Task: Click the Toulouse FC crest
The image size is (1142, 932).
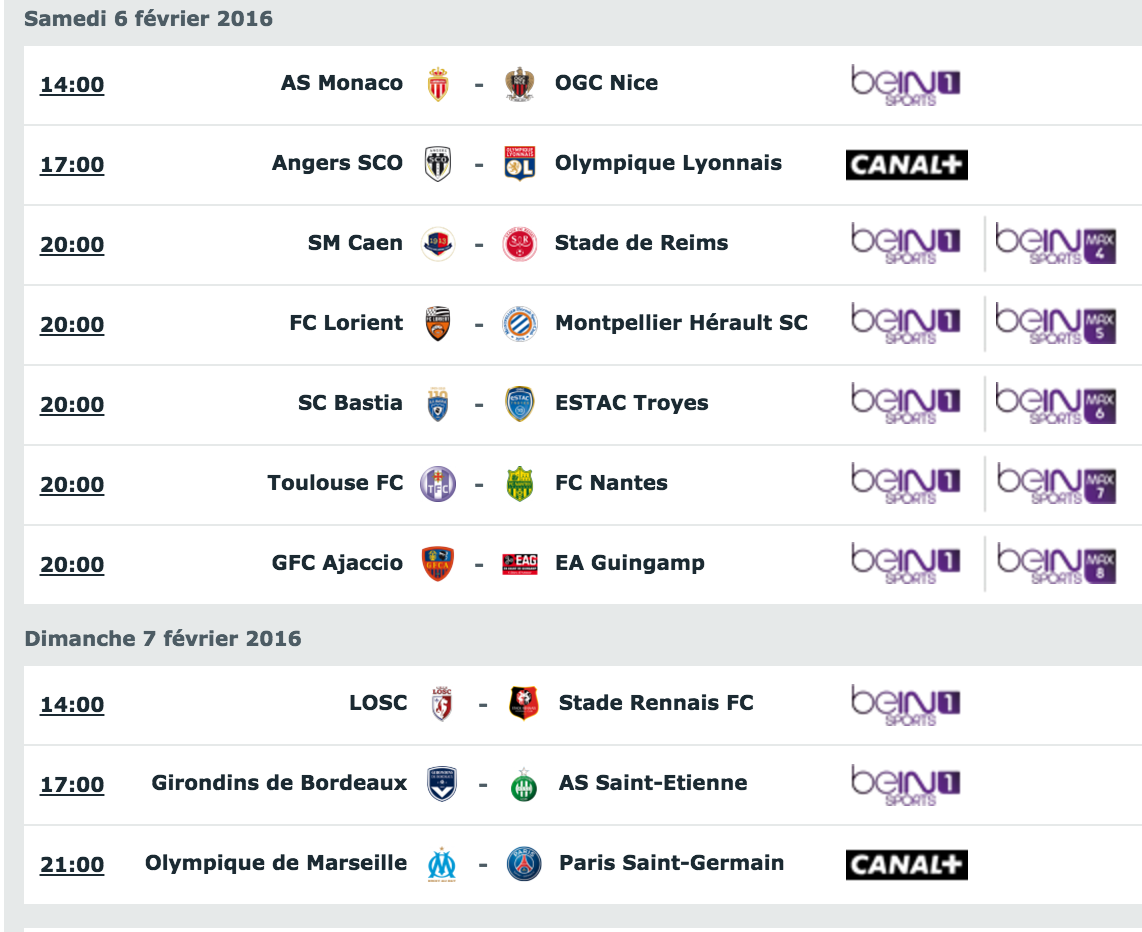Action: [438, 484]
